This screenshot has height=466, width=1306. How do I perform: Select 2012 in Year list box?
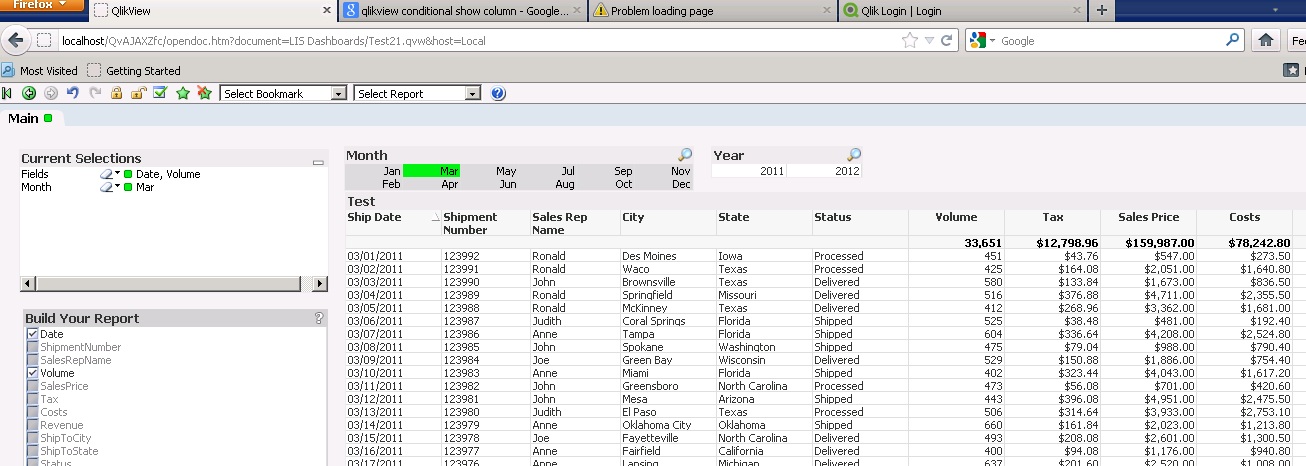(x=824, y=171)
